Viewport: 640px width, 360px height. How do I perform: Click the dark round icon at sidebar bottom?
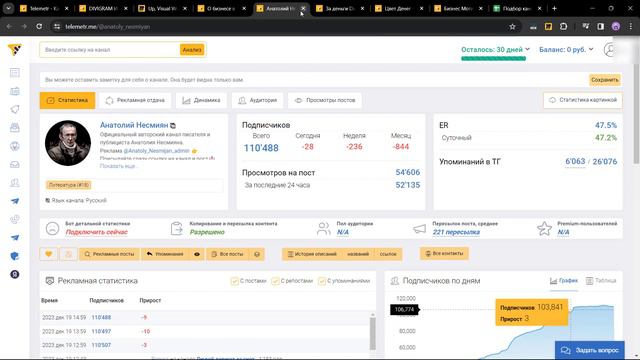15,274
